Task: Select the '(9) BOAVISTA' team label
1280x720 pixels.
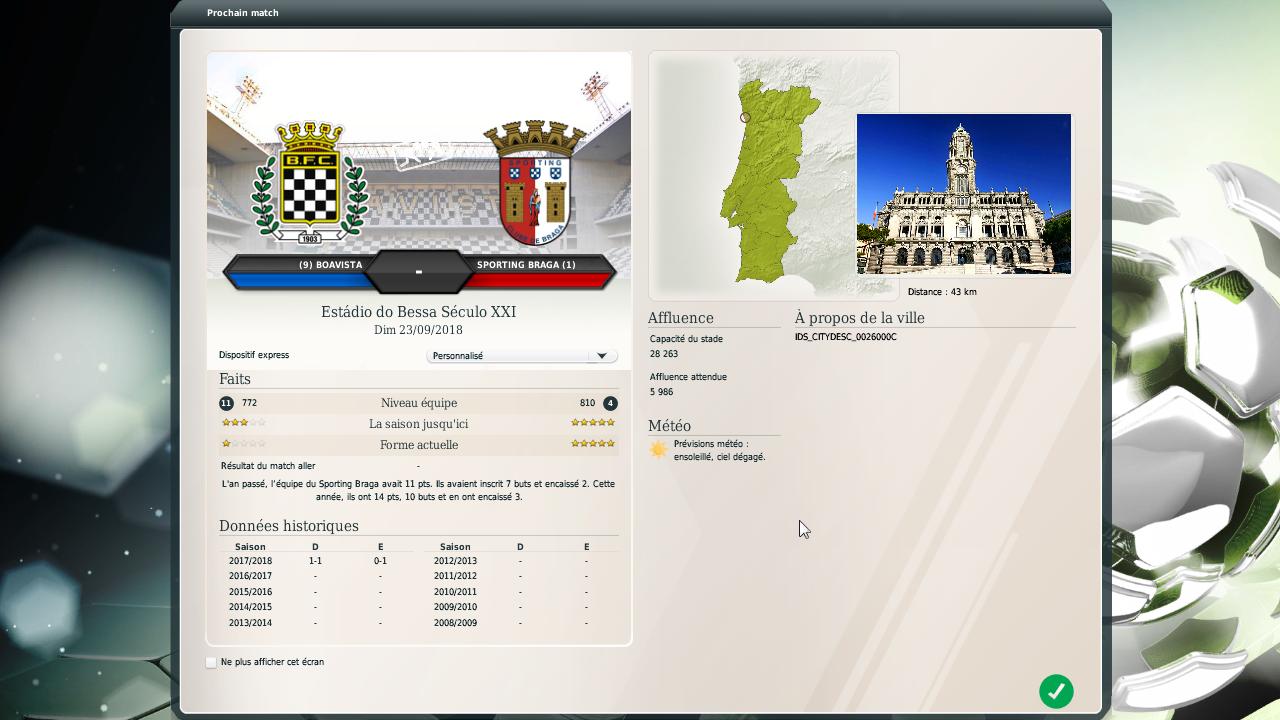Action: (x=330, y=265)
